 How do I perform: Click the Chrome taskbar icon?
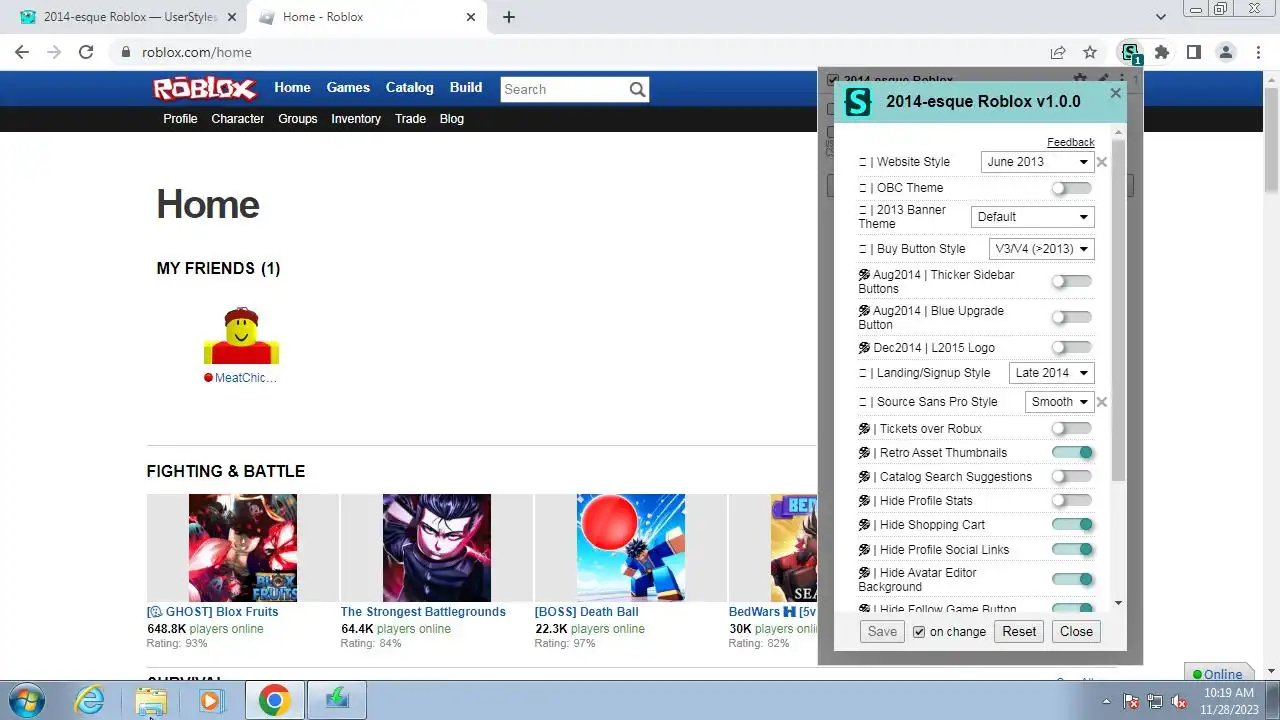(x=274, y=700)
